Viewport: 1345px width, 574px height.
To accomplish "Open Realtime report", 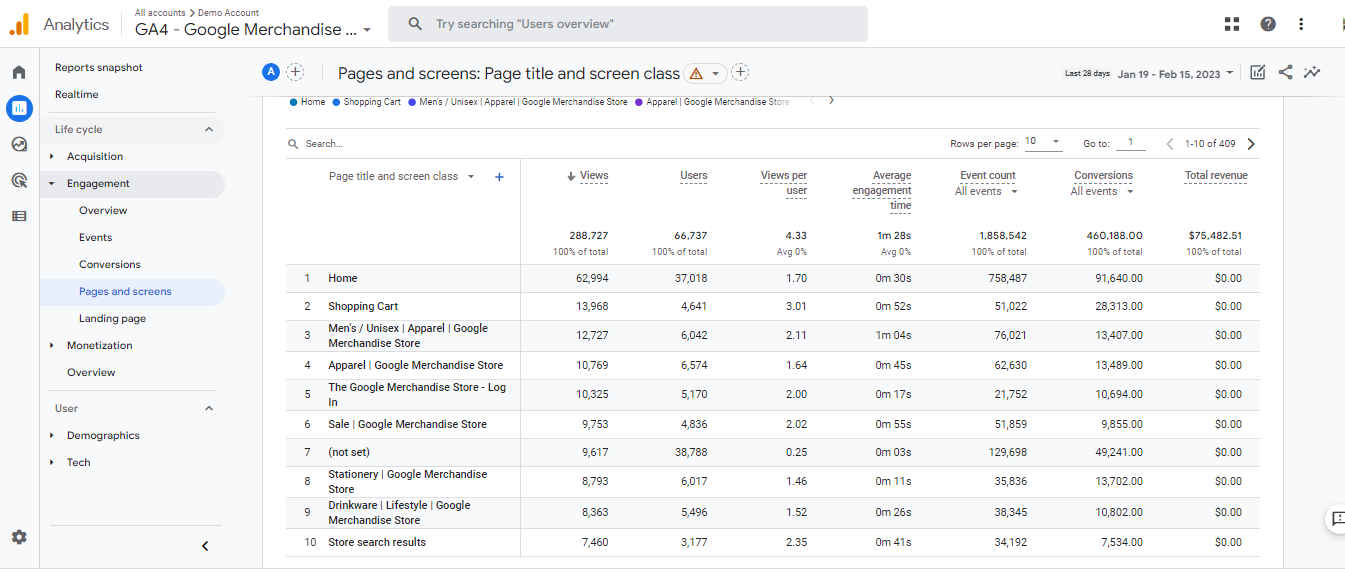I will (77, 94).
